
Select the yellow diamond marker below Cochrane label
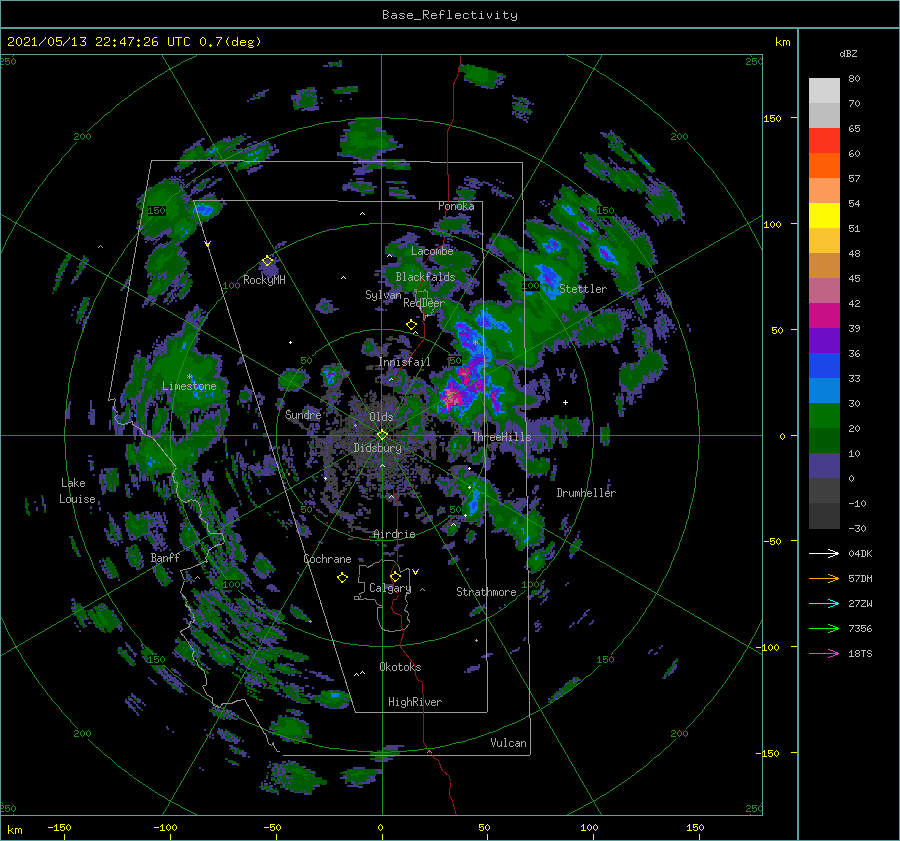(342, 578)
